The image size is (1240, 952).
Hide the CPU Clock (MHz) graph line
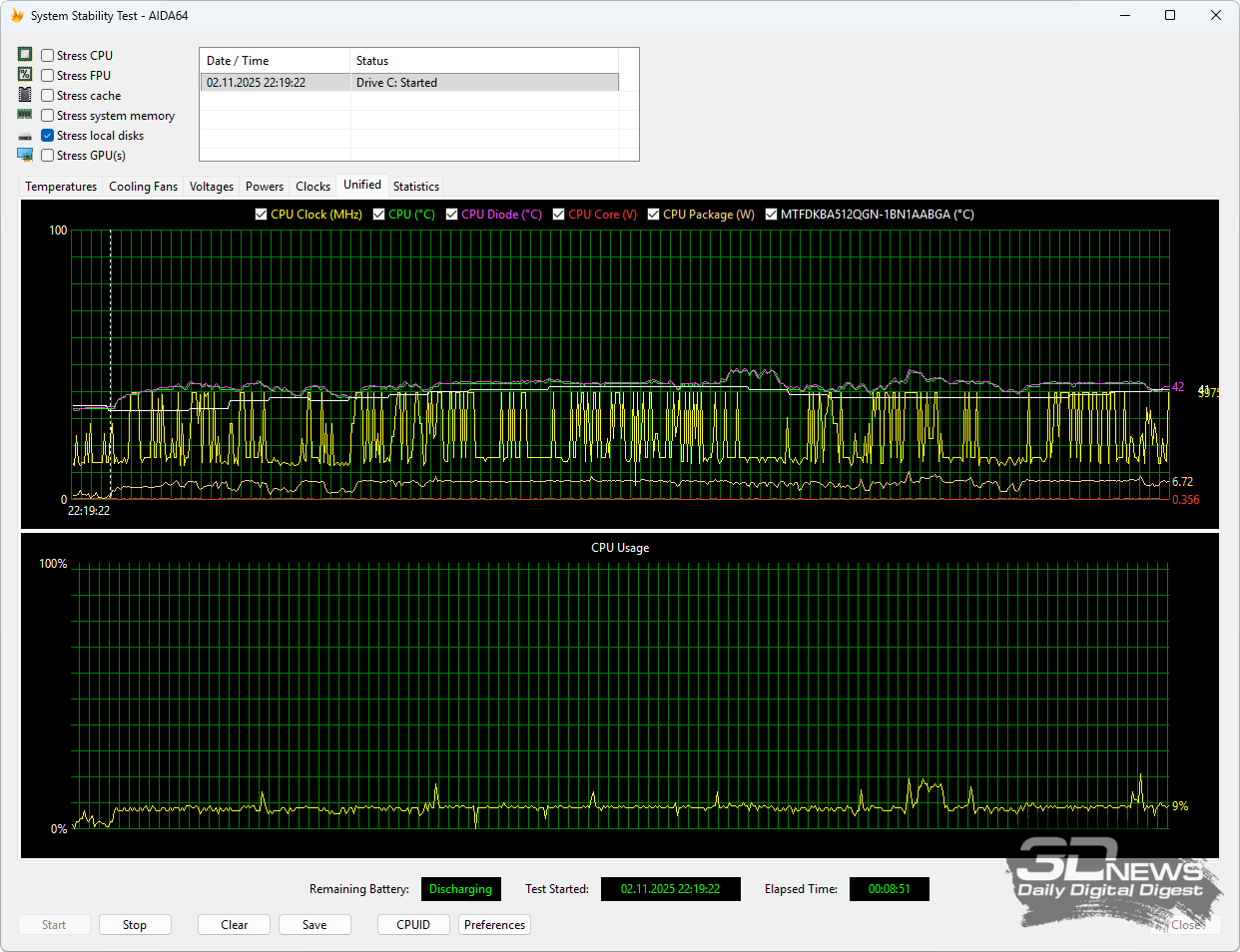(262, 215)
